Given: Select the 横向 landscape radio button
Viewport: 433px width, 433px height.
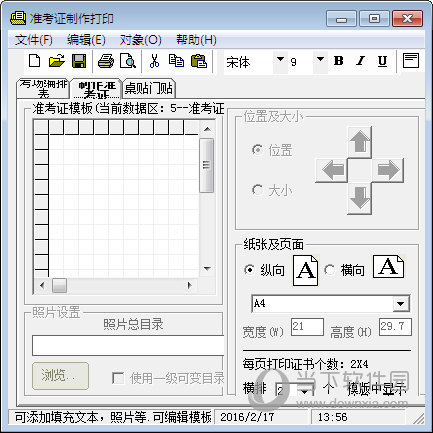Looking at the screenshot, I should 329,269.
